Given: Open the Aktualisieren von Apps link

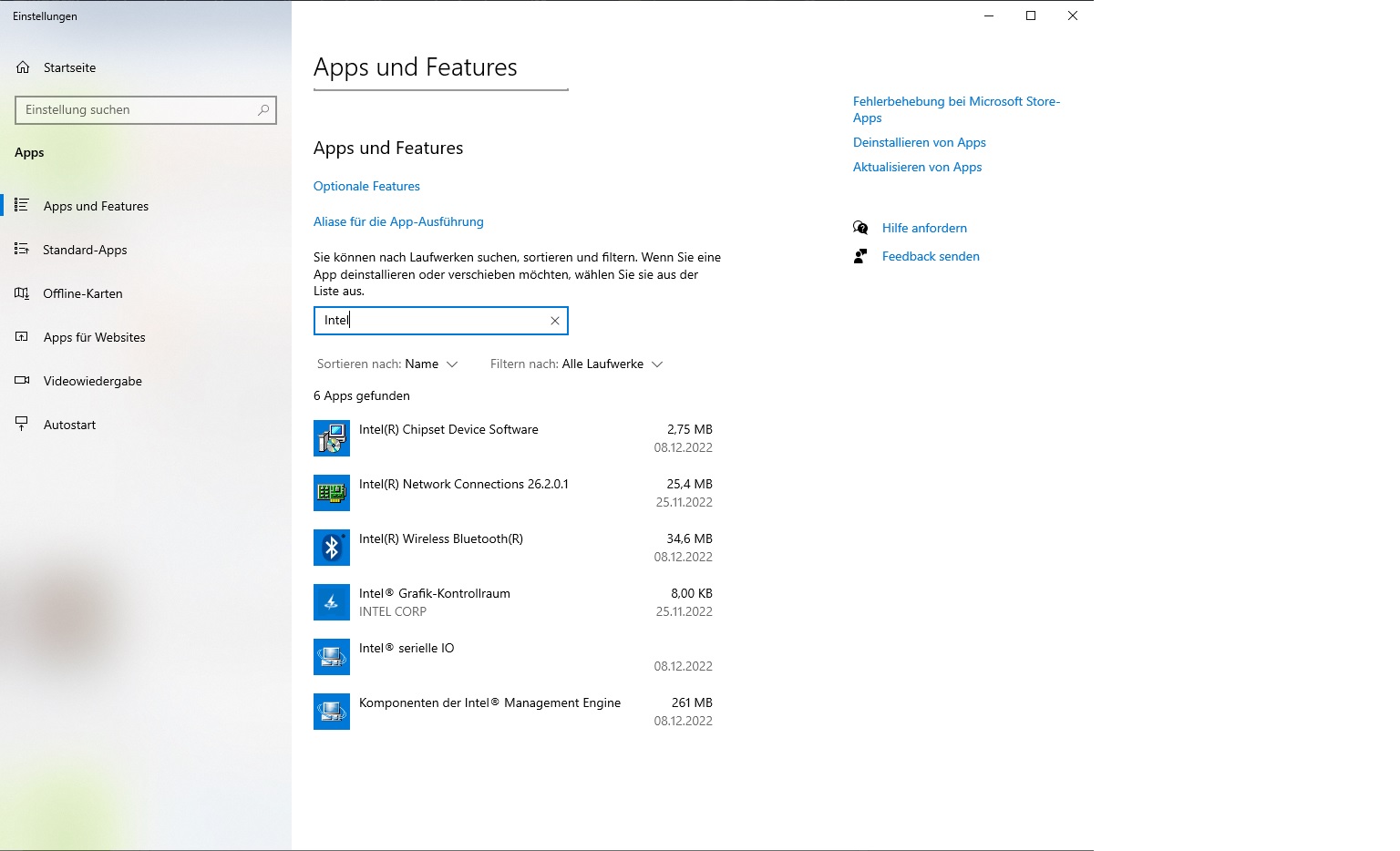Looking at the screenshot, I should pyautogui.click(x=917, y=167).
